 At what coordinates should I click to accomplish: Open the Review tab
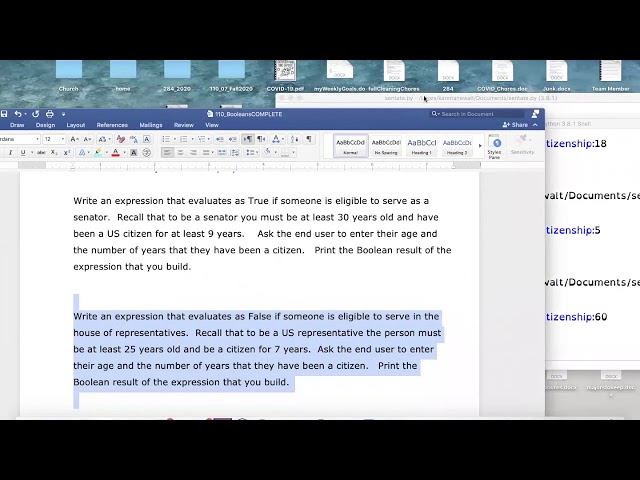coord(184,125)
